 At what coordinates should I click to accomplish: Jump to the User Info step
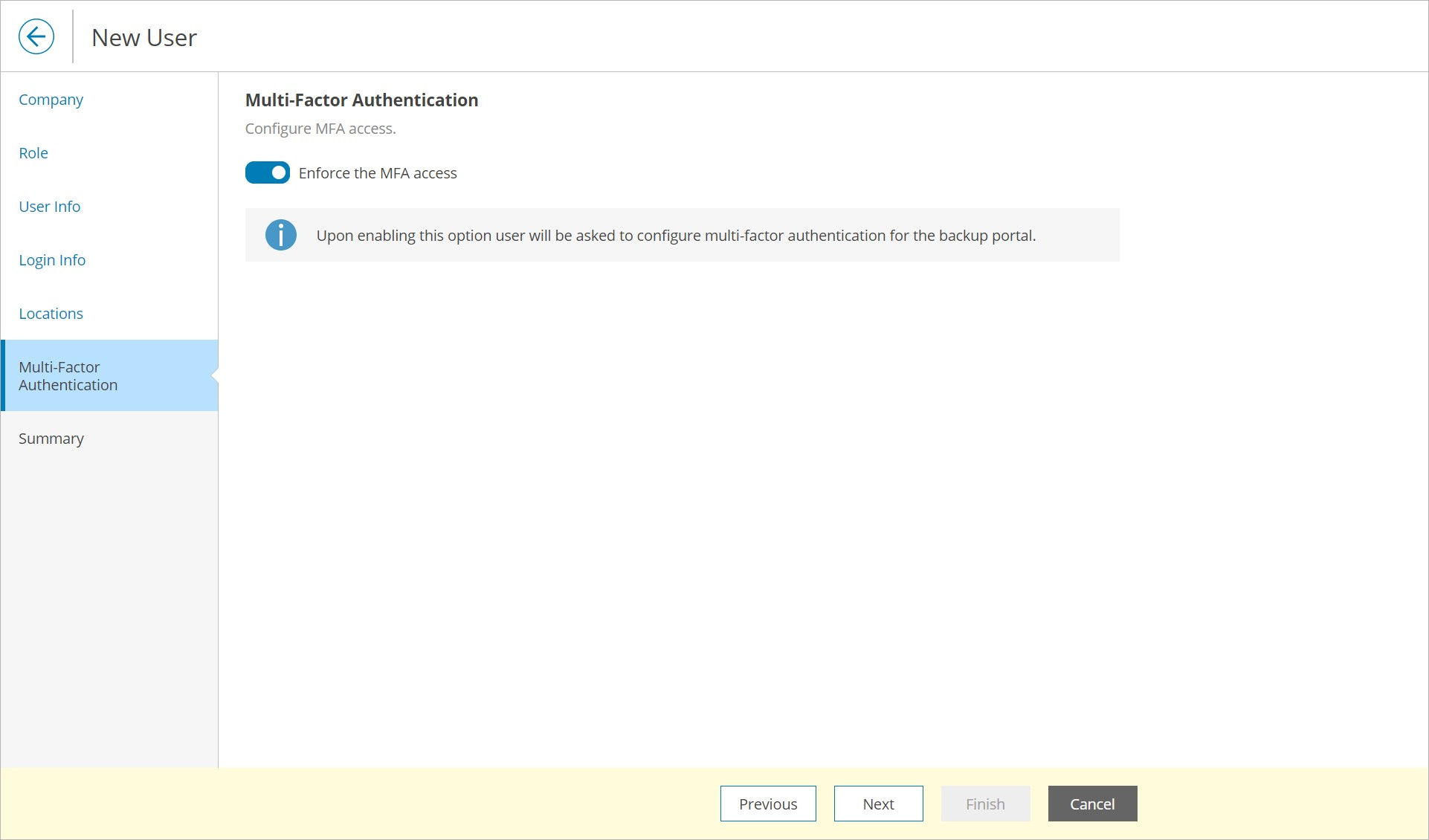[50, 207]
